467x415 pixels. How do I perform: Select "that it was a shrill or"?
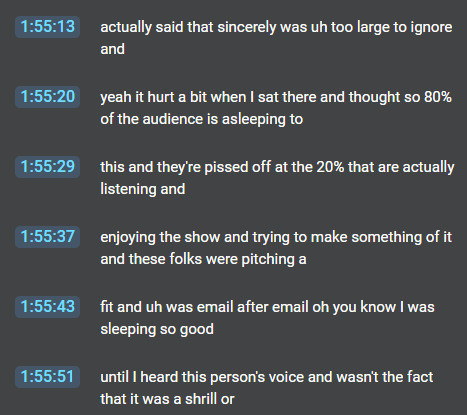click(167, 399)
